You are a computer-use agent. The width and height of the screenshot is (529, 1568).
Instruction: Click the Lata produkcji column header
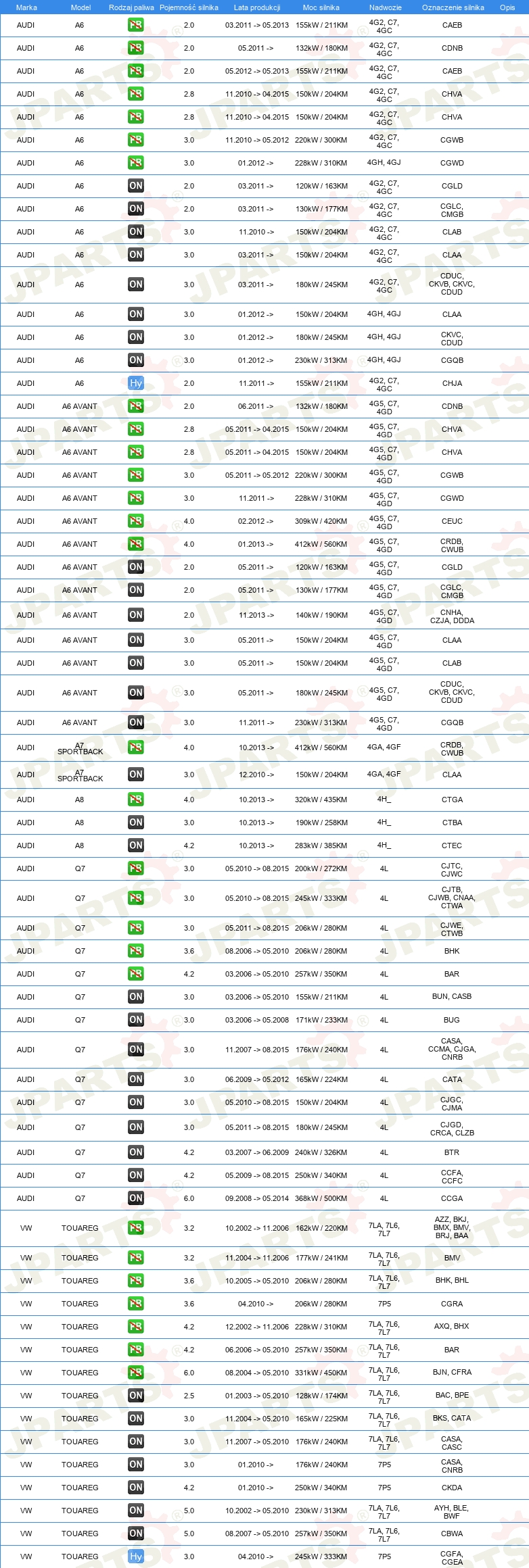click(x=257, y=7)
